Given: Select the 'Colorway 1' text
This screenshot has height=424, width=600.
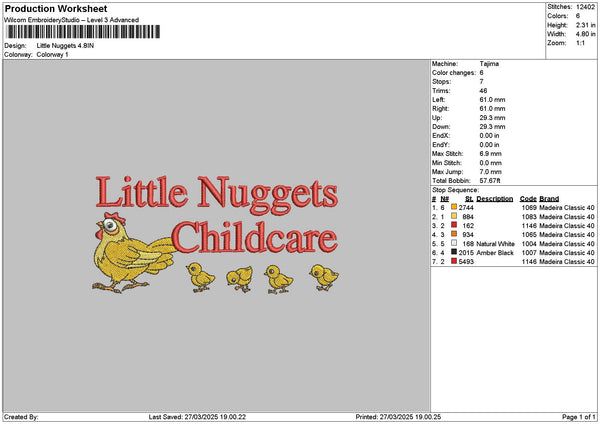Looking at the screenshot, I should tap(52, 55).
